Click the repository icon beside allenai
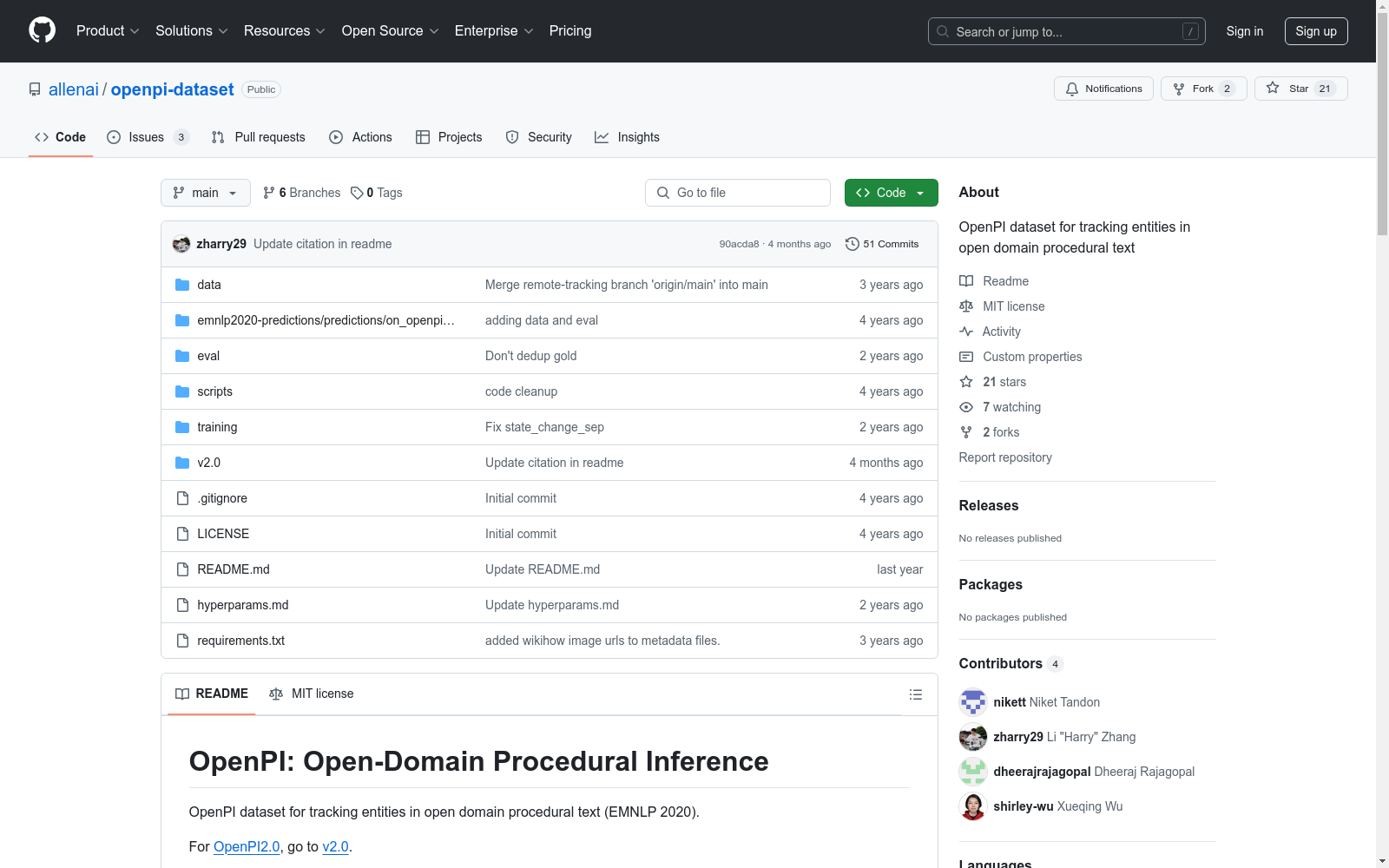1389x868 pixels. 35,89
